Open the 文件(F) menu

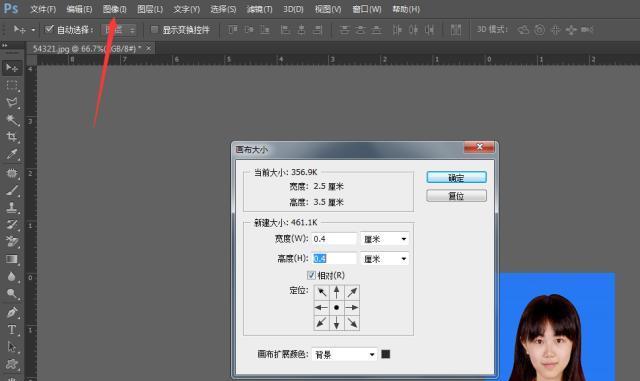(x=43, y=9)
